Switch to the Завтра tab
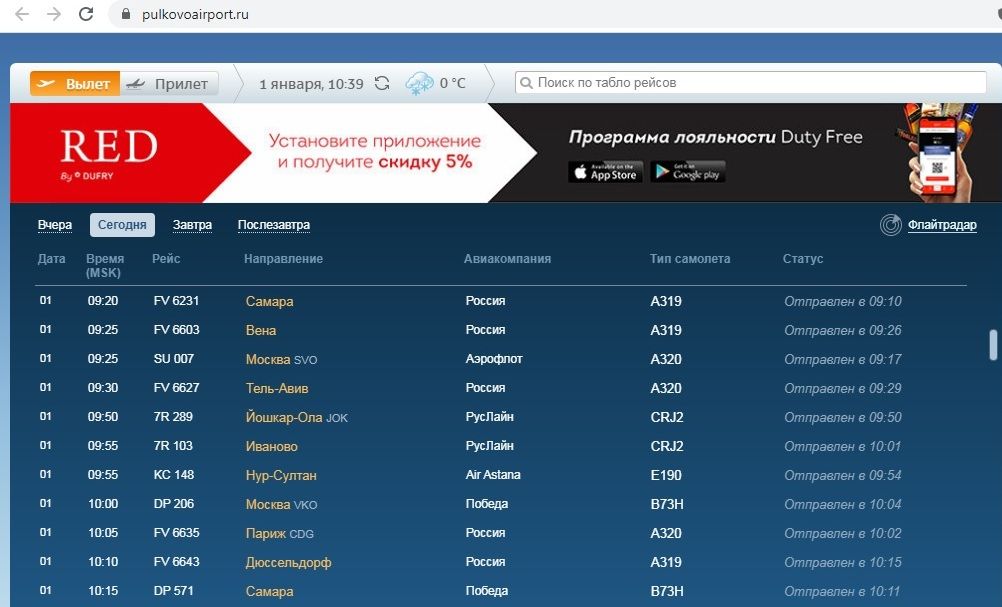 tap(192, 224)
